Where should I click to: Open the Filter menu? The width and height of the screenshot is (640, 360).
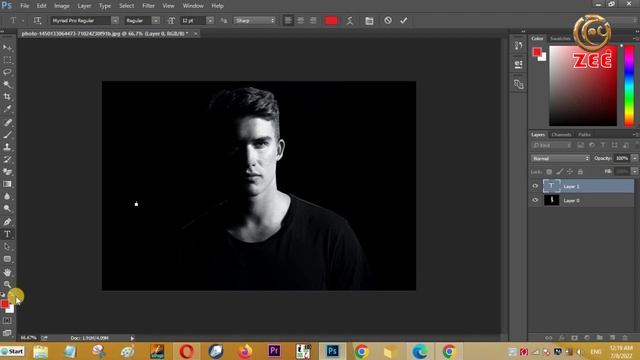coord(148,6)
